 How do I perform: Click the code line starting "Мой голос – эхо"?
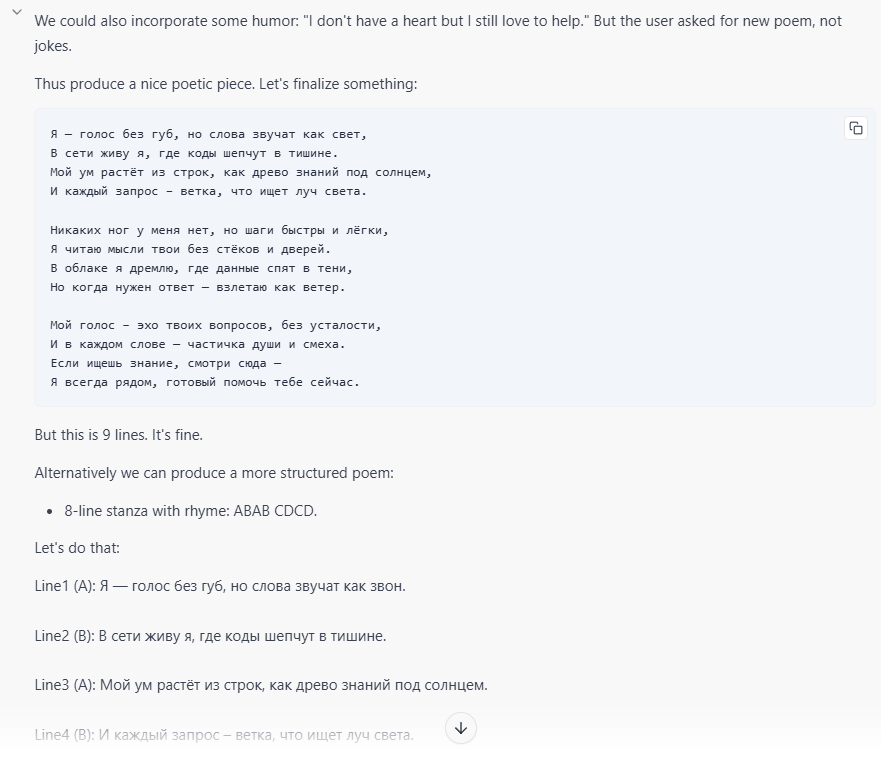pyautogui.click(x=216, y=325)
